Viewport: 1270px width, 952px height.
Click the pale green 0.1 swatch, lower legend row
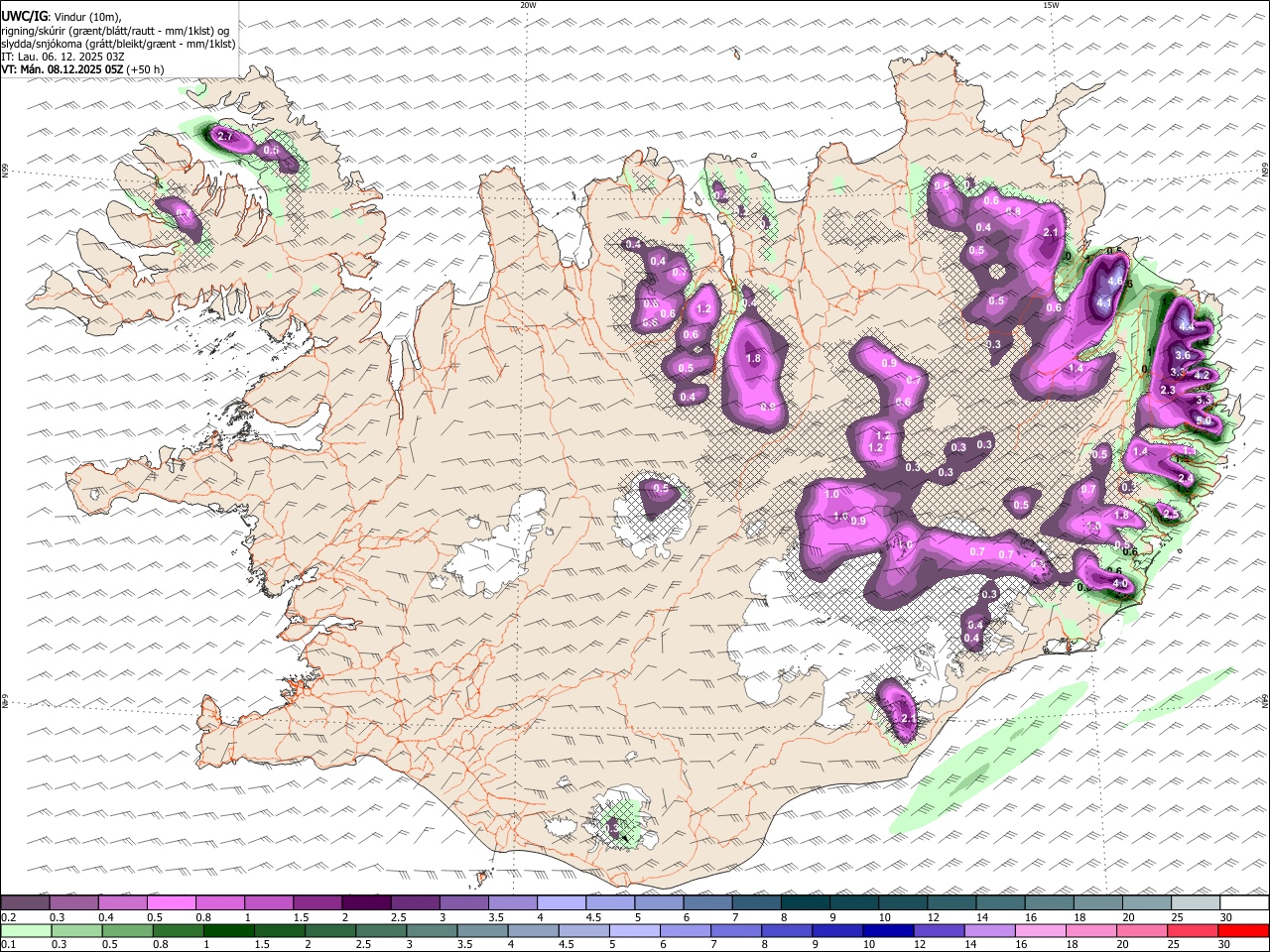(26, 930)
